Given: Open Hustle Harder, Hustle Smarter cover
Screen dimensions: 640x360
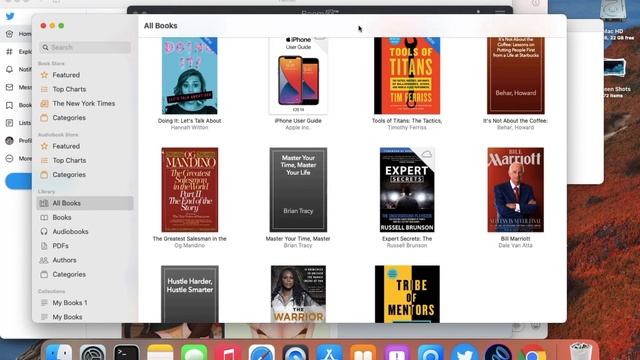Looking at the screenshot, I should (189, 294).
